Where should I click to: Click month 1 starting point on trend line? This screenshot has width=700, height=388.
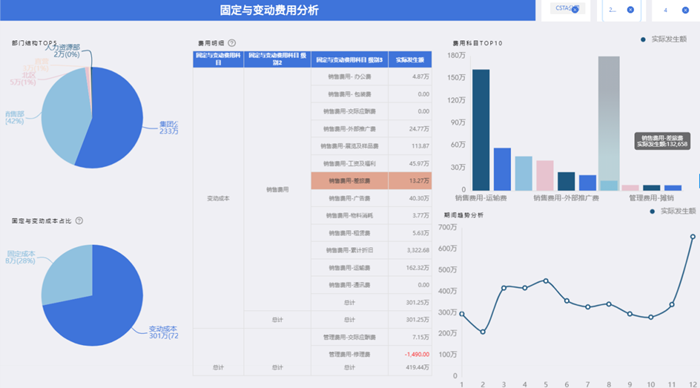[x=462, y=314]
